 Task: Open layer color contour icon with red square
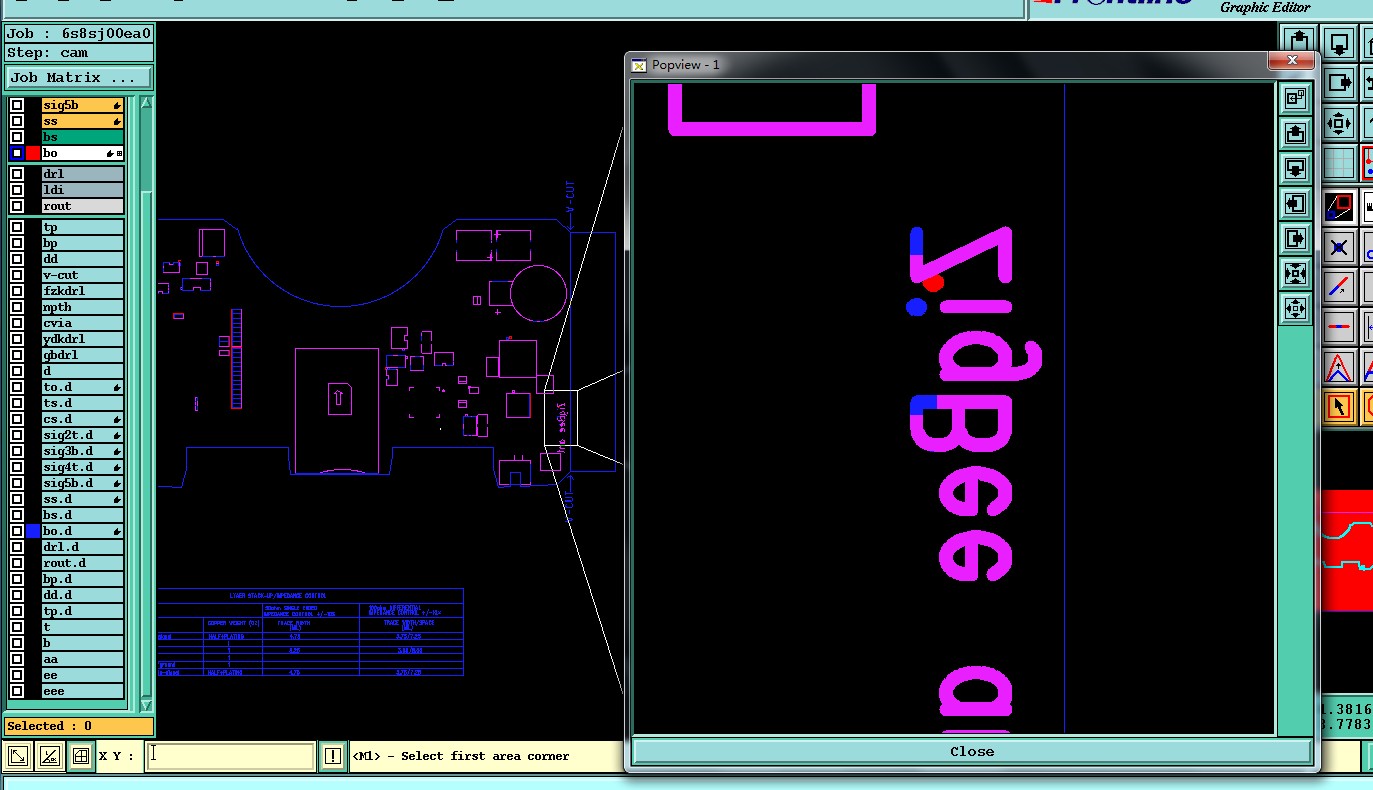tap(1340, 207)
